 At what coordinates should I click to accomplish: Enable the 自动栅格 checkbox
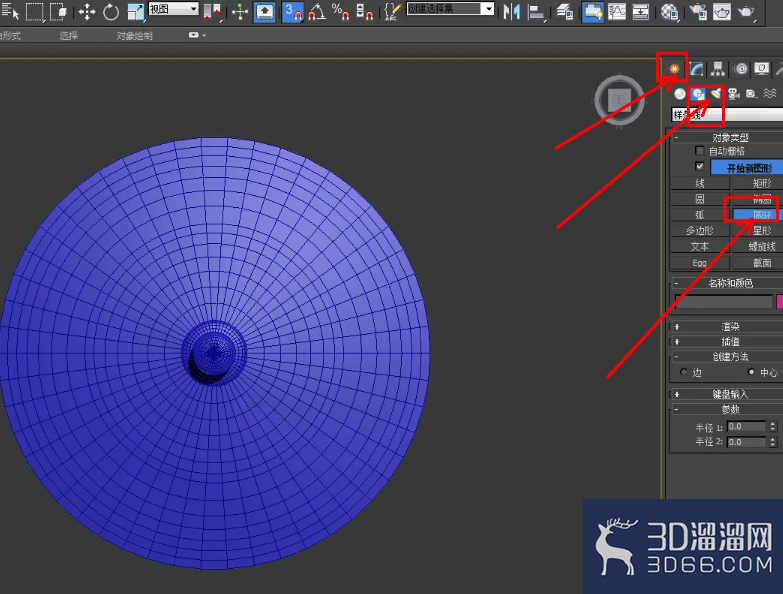tap(699, 150)
